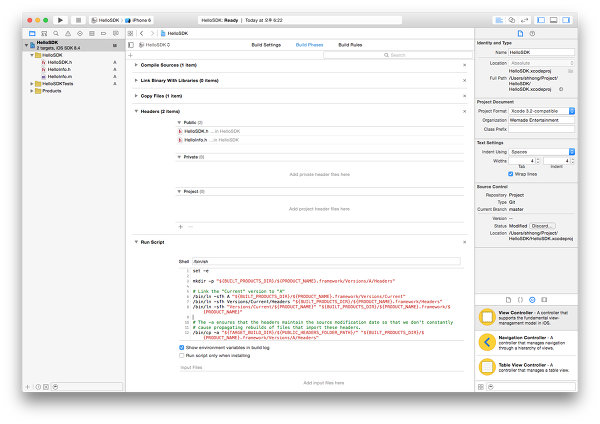Select View Controller in the library
The width and height of the screenshot is (600, 424).
pyautogui.click(x=527, y=318)
